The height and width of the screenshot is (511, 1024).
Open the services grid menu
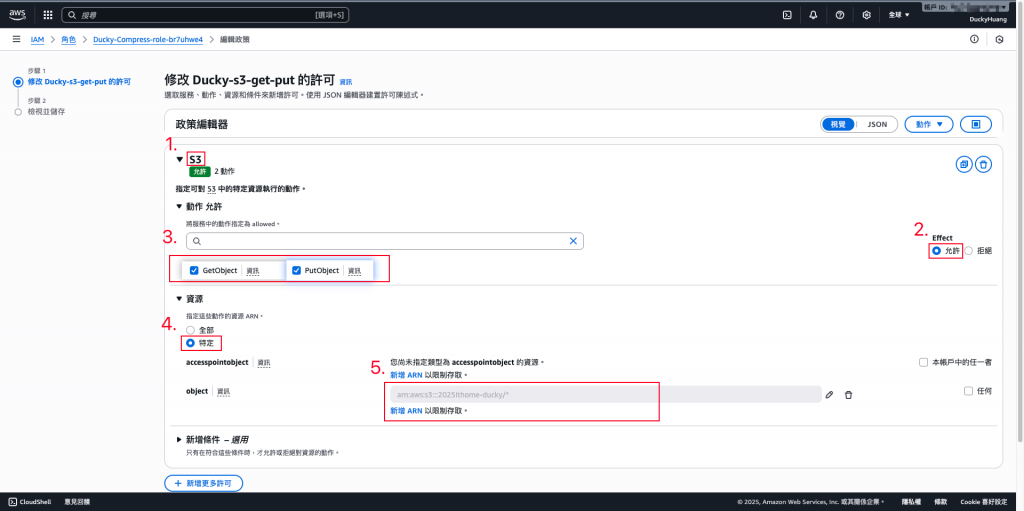click(x=48, y=14)
